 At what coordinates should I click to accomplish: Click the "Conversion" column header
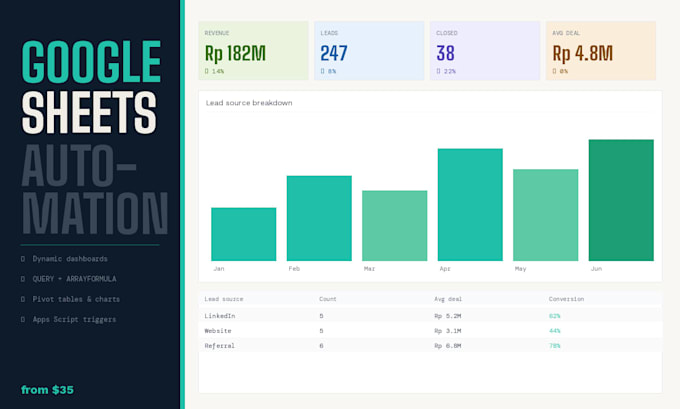566,299
